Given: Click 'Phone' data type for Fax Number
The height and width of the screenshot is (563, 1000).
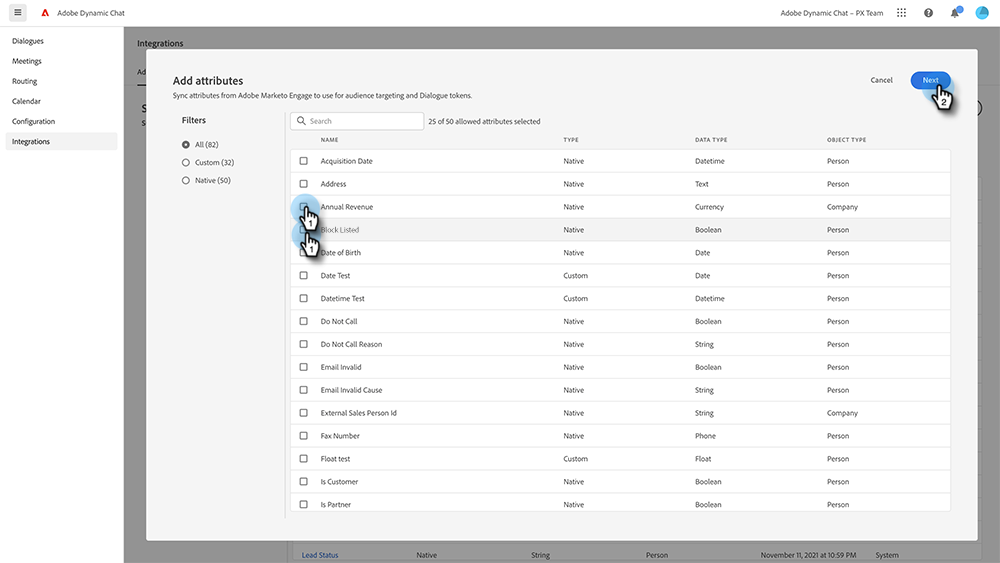Looking at the screenshot, I should click(705, 436).
